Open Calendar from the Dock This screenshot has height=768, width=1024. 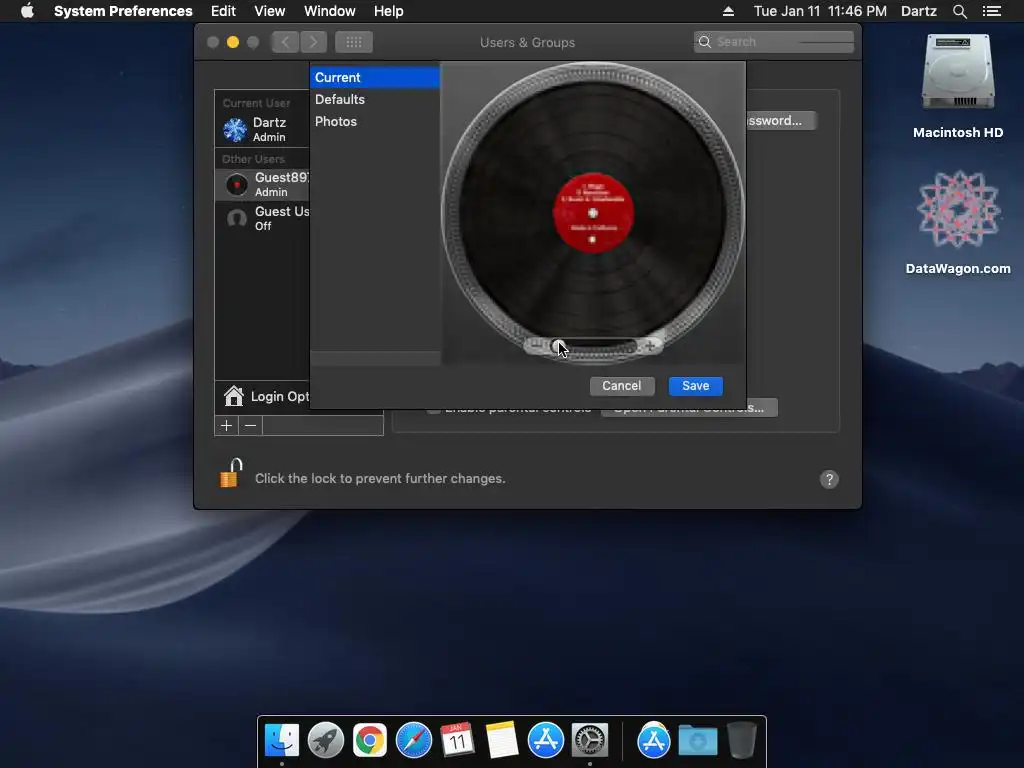pyautogui.click(x=457, y=740)
